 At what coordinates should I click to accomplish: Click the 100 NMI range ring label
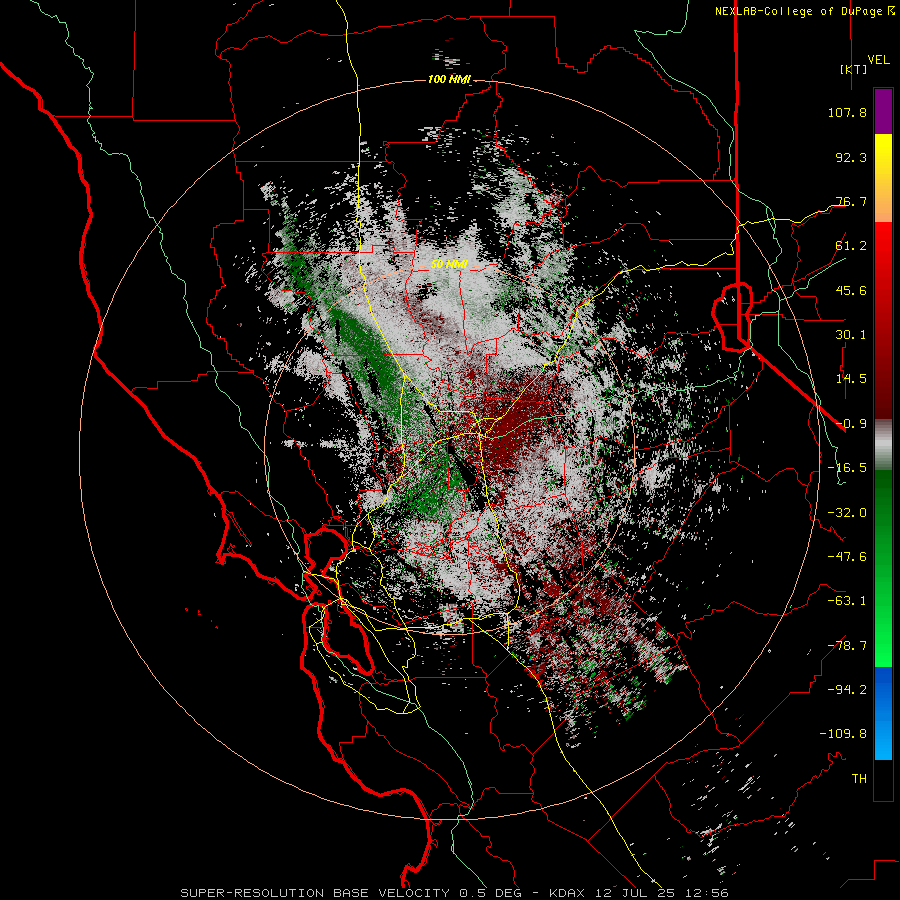point(449,79)
